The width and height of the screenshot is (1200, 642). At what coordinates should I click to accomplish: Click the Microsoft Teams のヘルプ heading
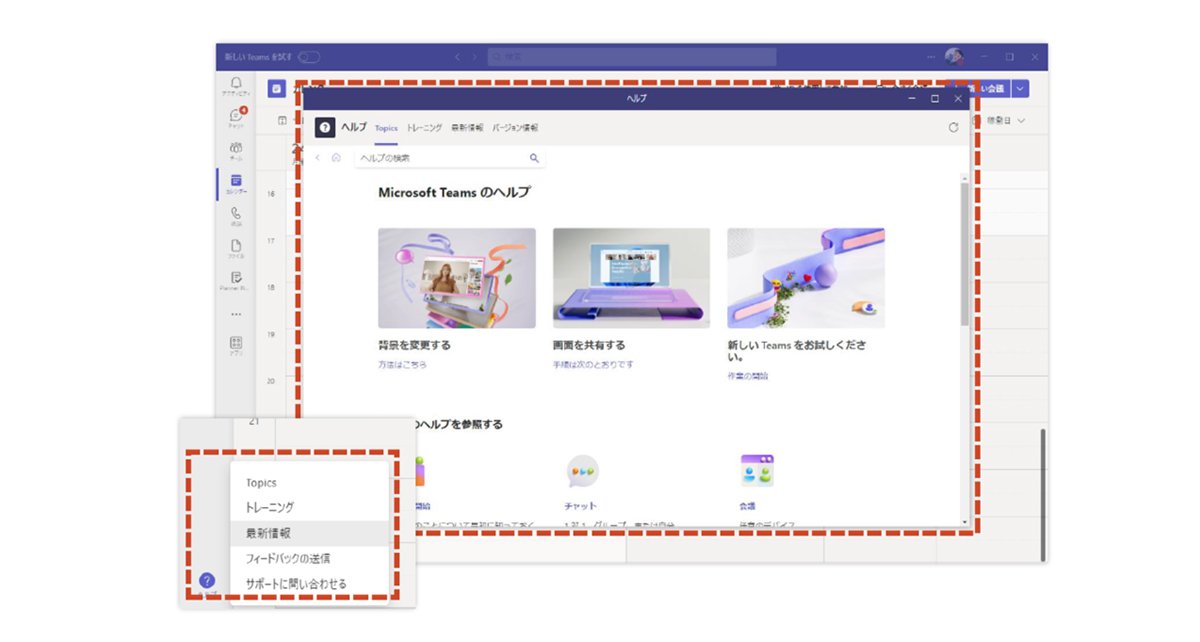click(x=454, y=192)
